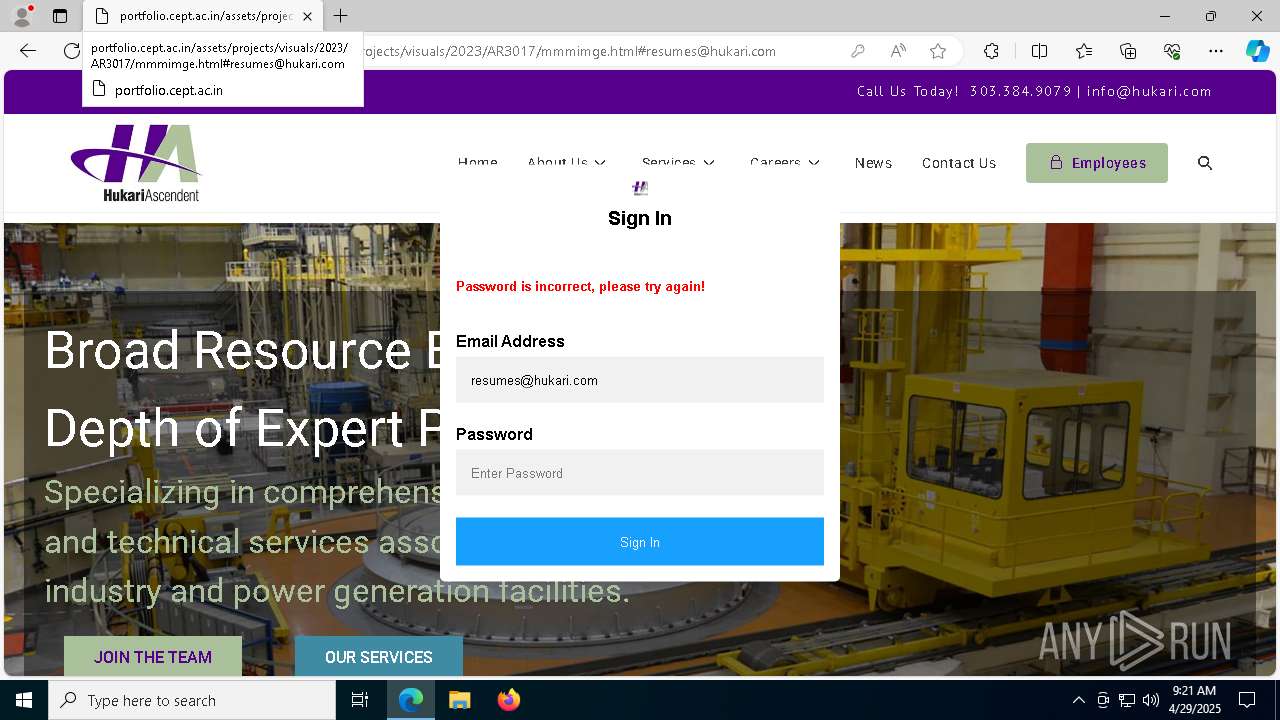Viewport: 1280px width, 720px height.
Task: Click the info@hukari.com email link
Action: (x=1149, y=91)
